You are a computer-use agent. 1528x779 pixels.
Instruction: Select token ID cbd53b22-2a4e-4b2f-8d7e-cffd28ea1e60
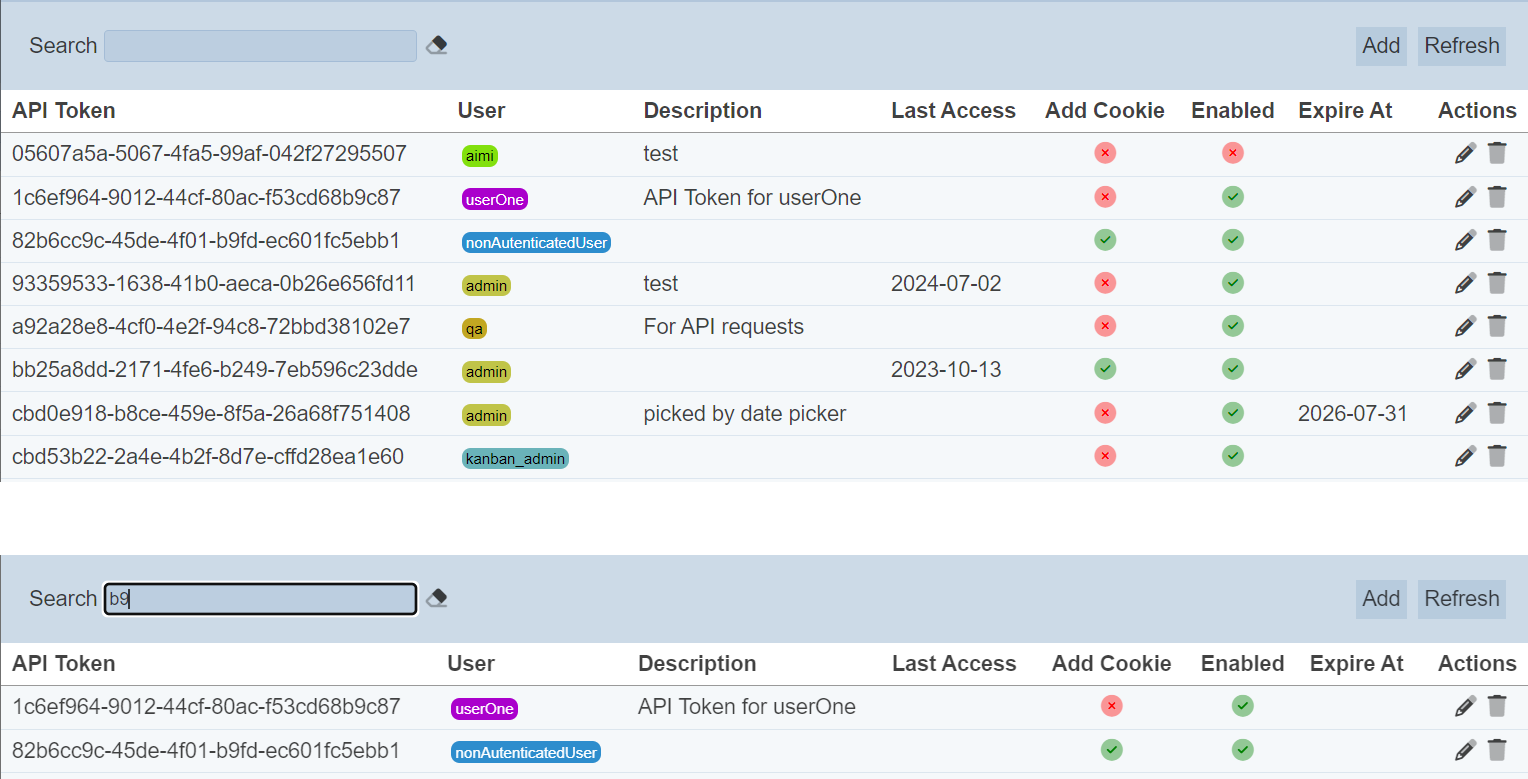coord(208,457)
